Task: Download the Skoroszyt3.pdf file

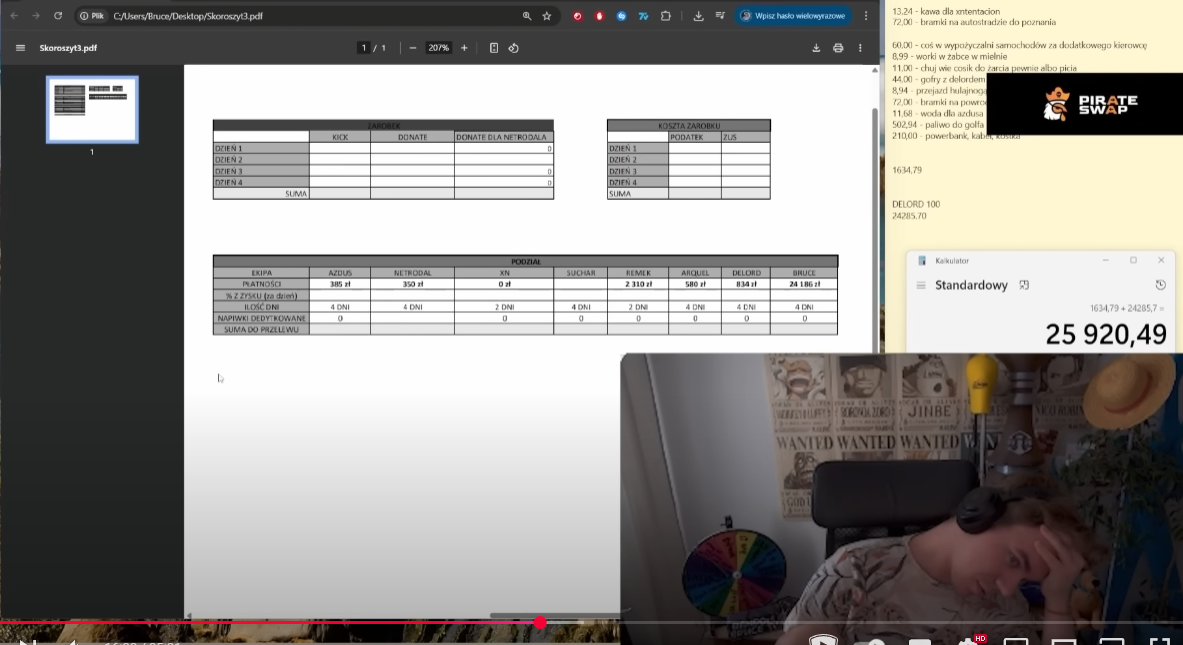Action: click(x=816, y=48)
